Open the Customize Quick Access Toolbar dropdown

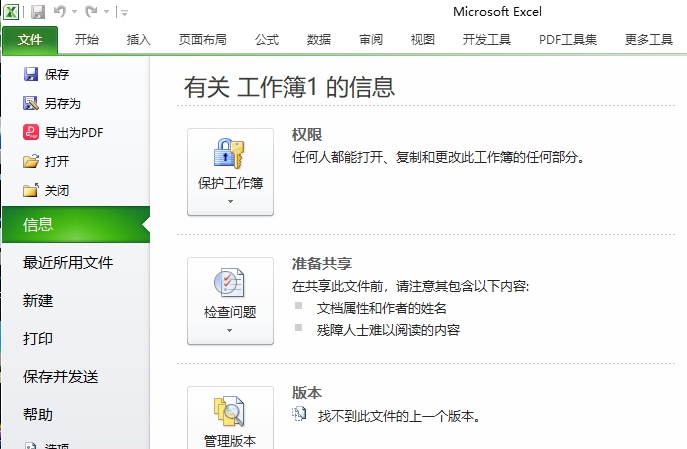tap(124, 13)
